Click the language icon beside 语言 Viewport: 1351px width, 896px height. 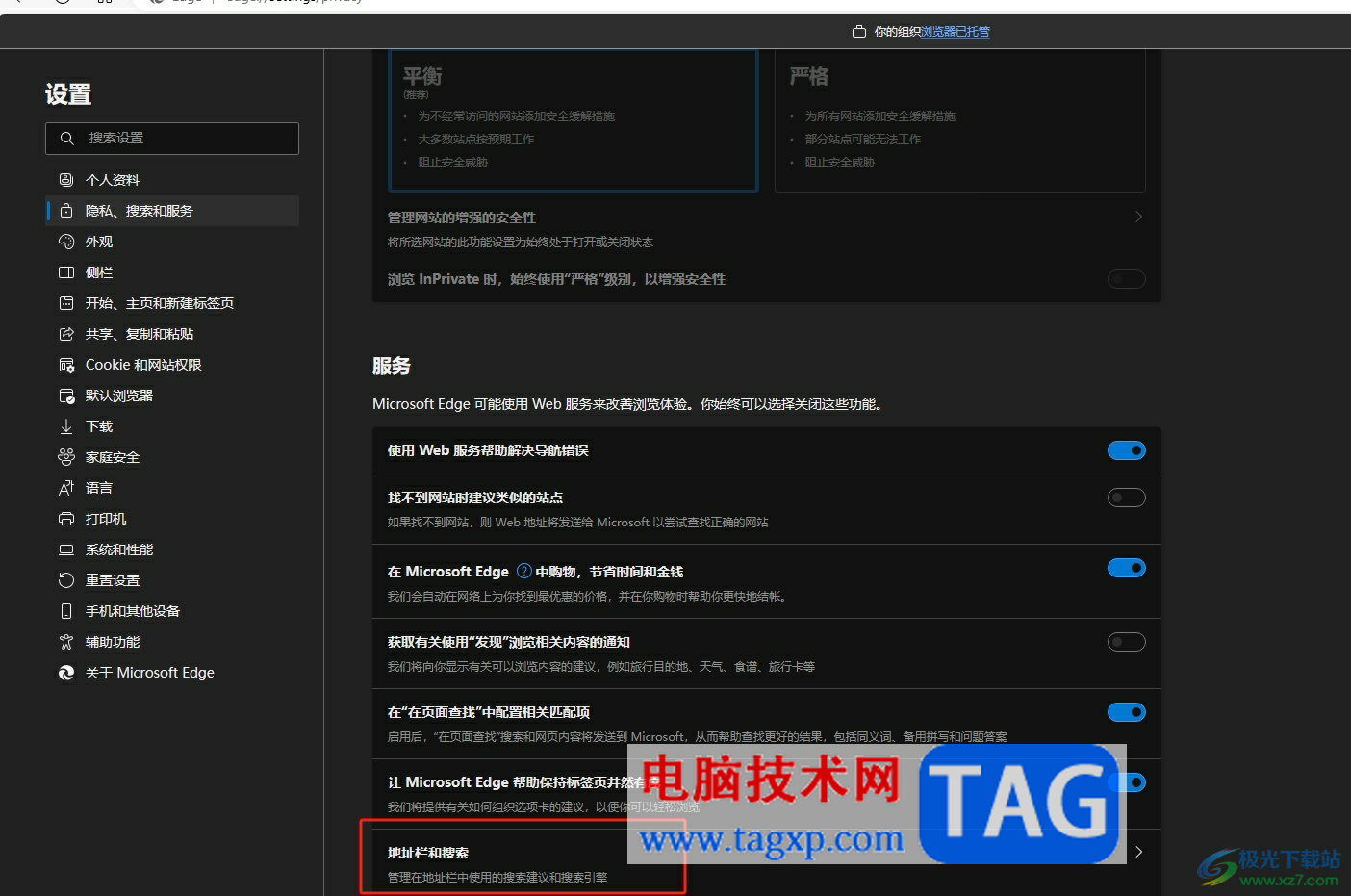(x=66, y=488)
